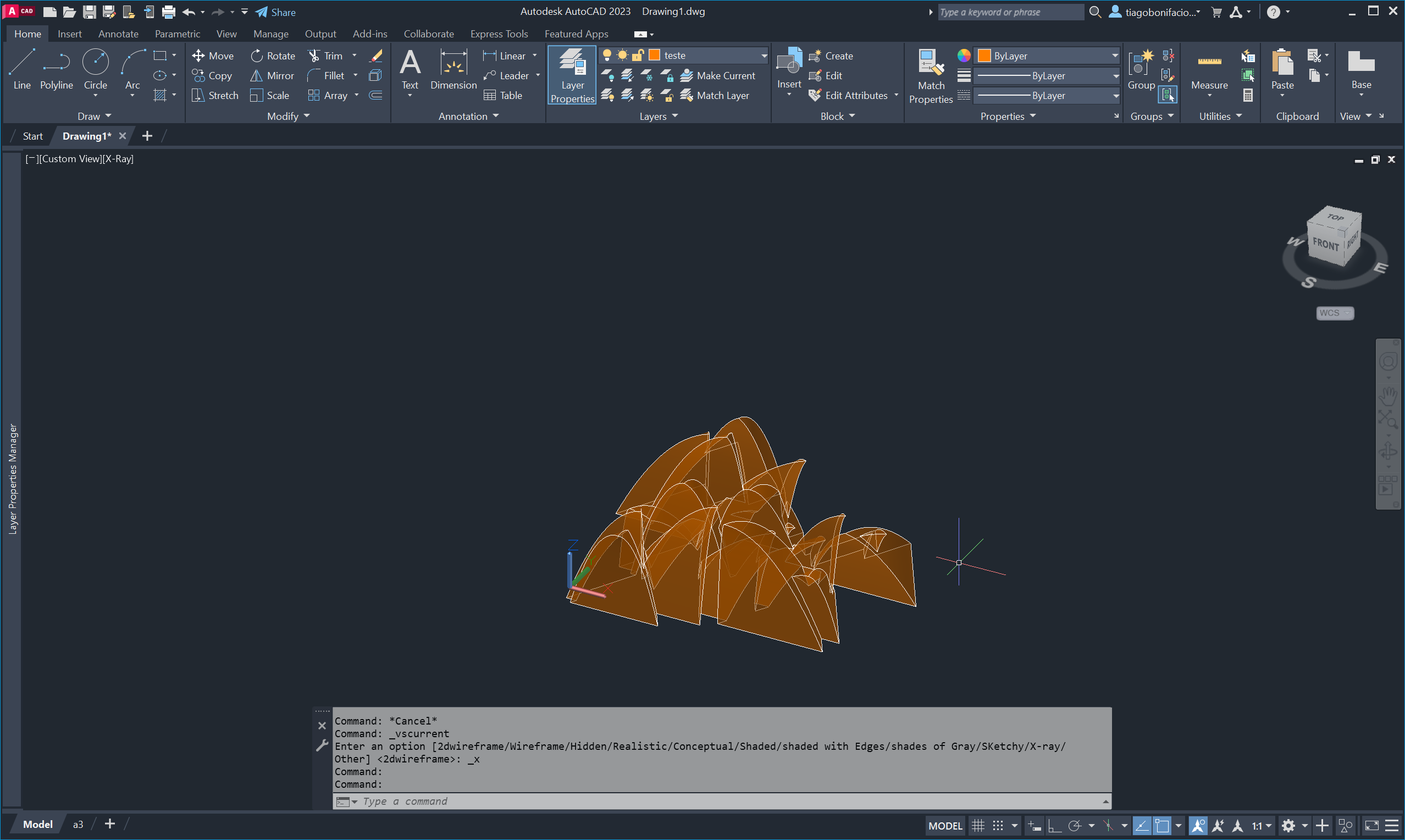Toggle the teste layer light bulb on/off

[x=607, y=55]
